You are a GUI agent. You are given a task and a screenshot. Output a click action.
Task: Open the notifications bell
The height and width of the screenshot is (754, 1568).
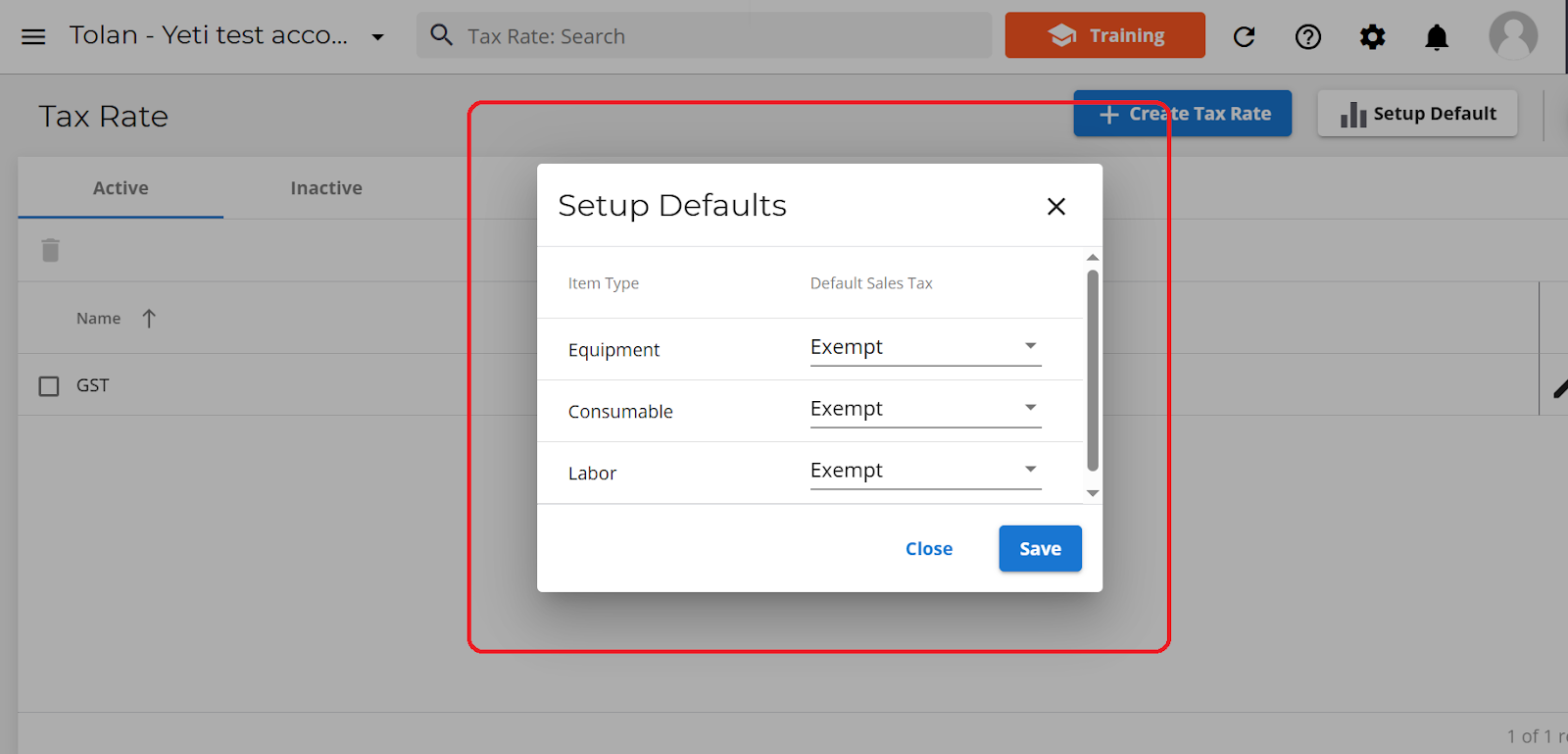point(1437,37)
